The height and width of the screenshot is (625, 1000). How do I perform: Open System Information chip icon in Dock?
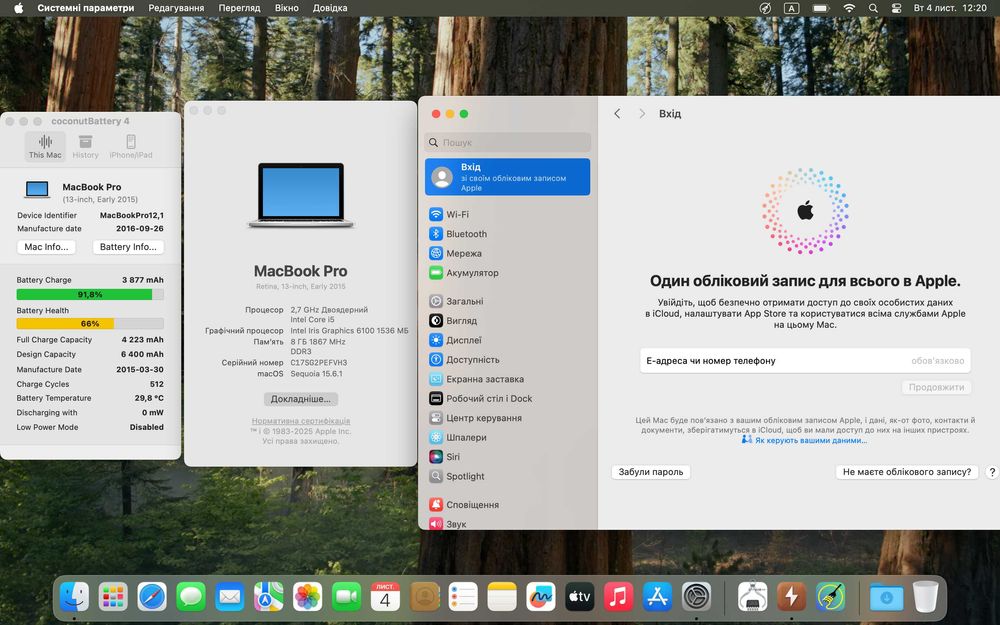click(753, 597)
